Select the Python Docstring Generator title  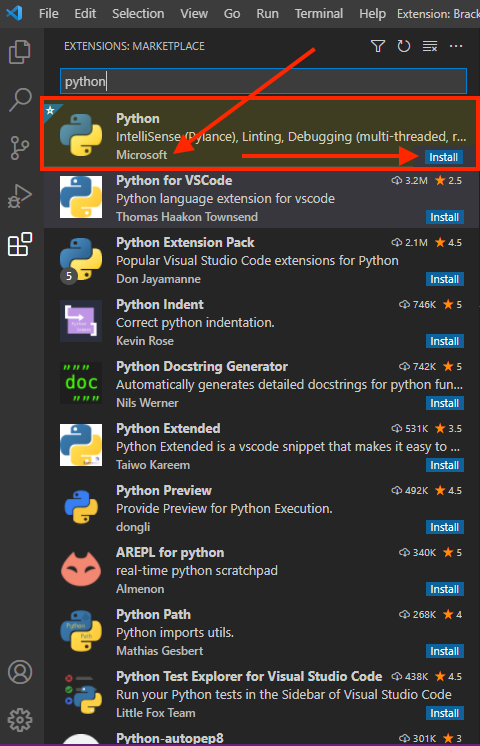tap(202, 366)
